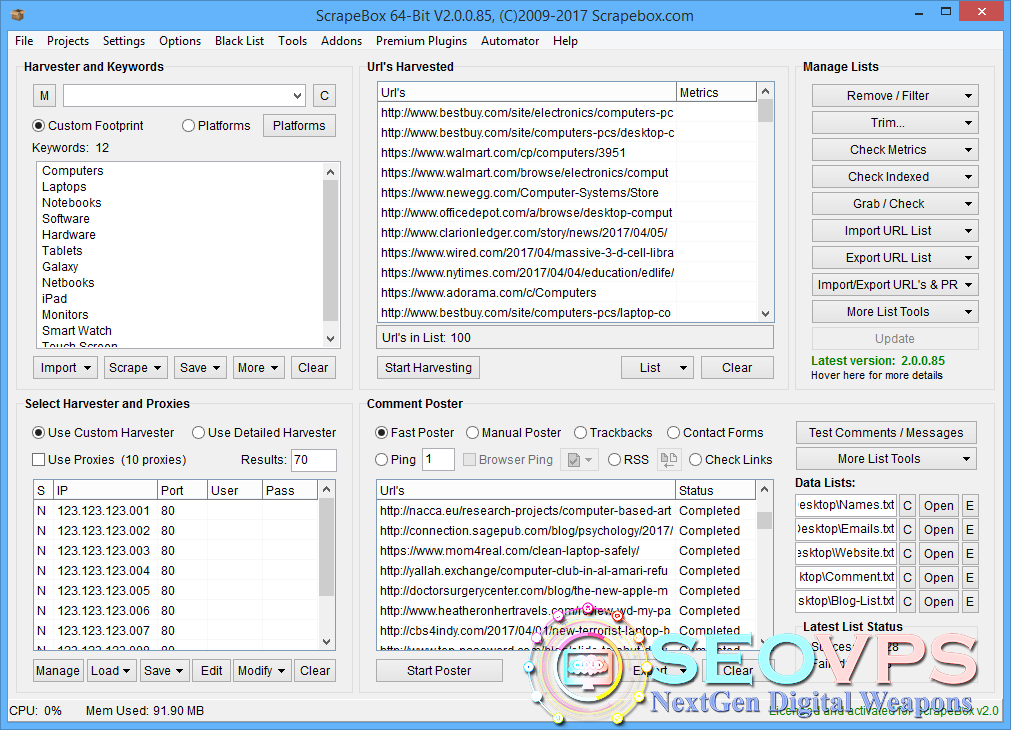The height and width of the screenshot is (730, 1011).
Task: Open the Import URL List dropdown
Action: pos(895,231)
